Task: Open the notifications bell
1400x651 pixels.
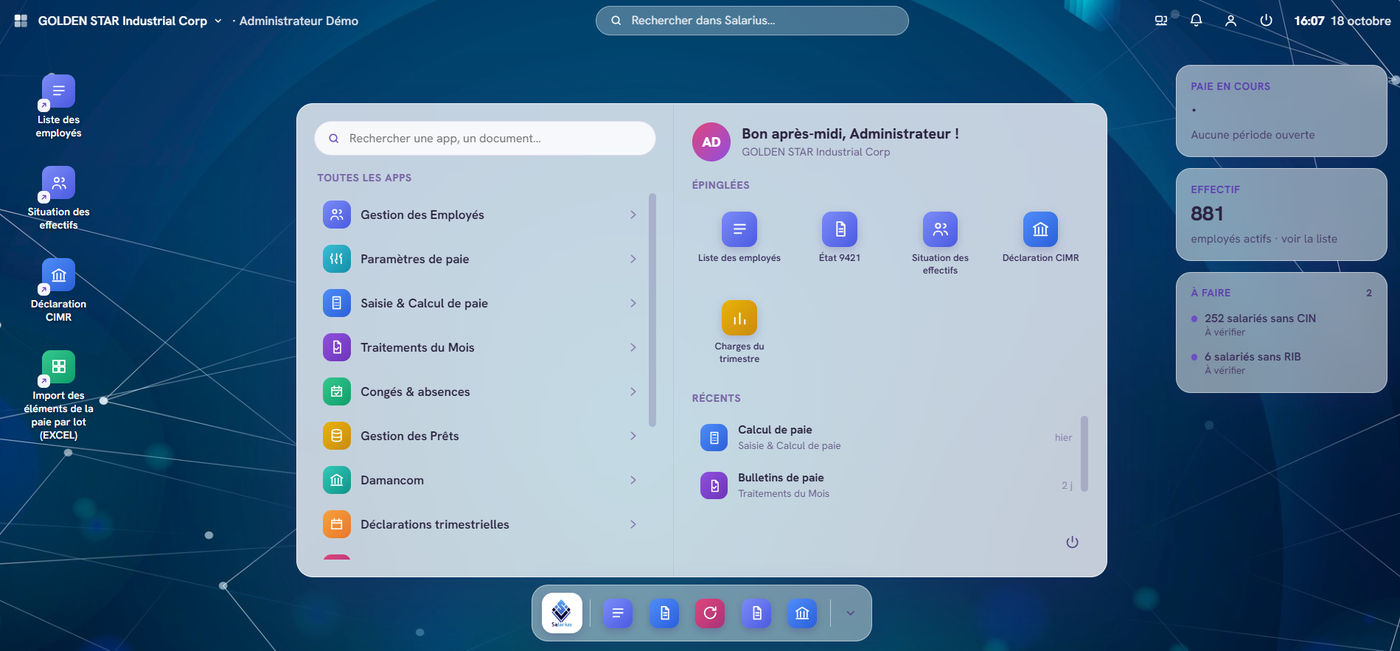Action: pyautogui.click(x=1196, y=20)
